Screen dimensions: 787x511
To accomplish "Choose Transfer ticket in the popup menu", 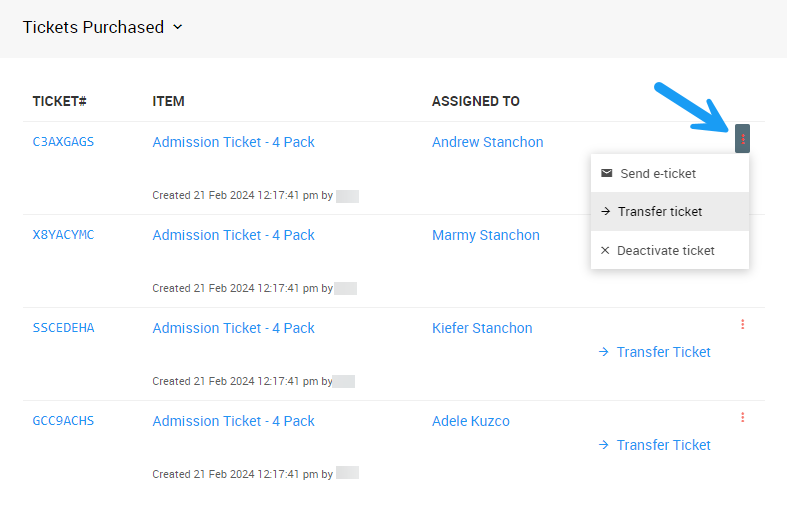I will point(660,211).
